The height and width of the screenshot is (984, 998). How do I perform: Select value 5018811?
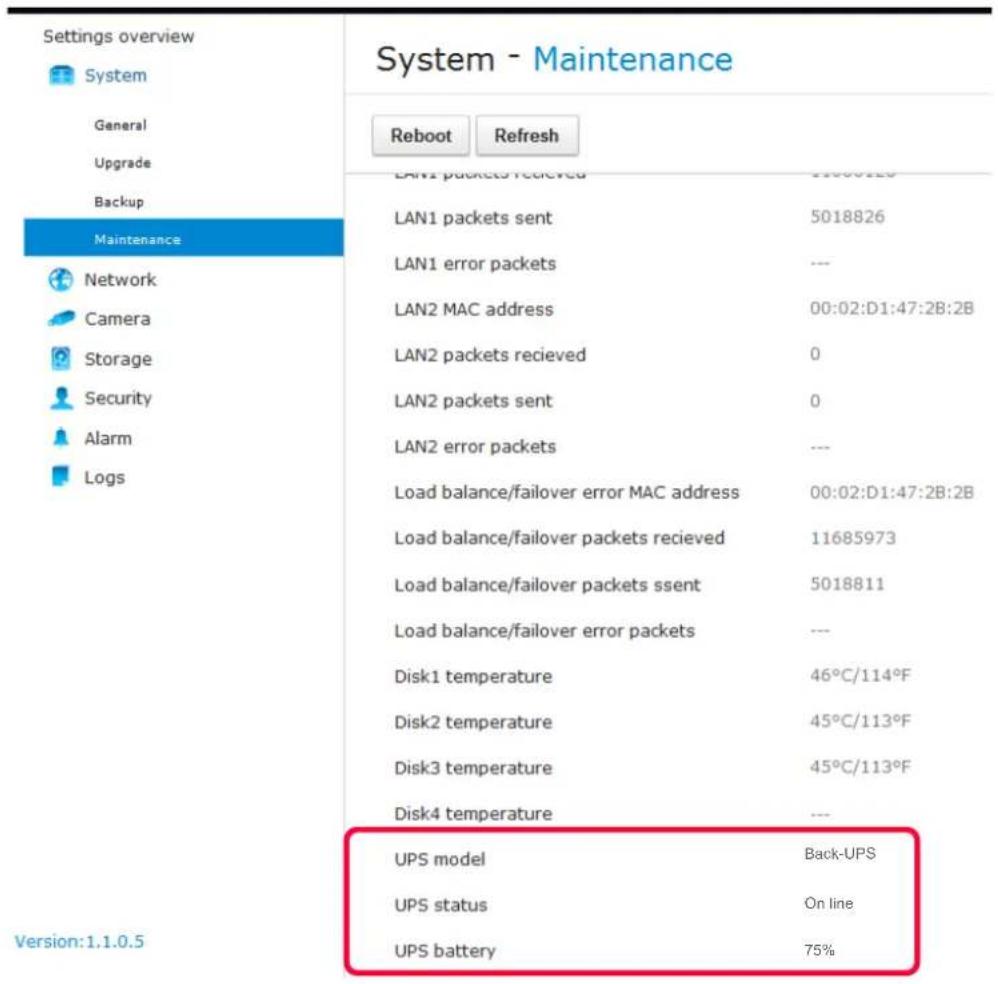(847, 584)
